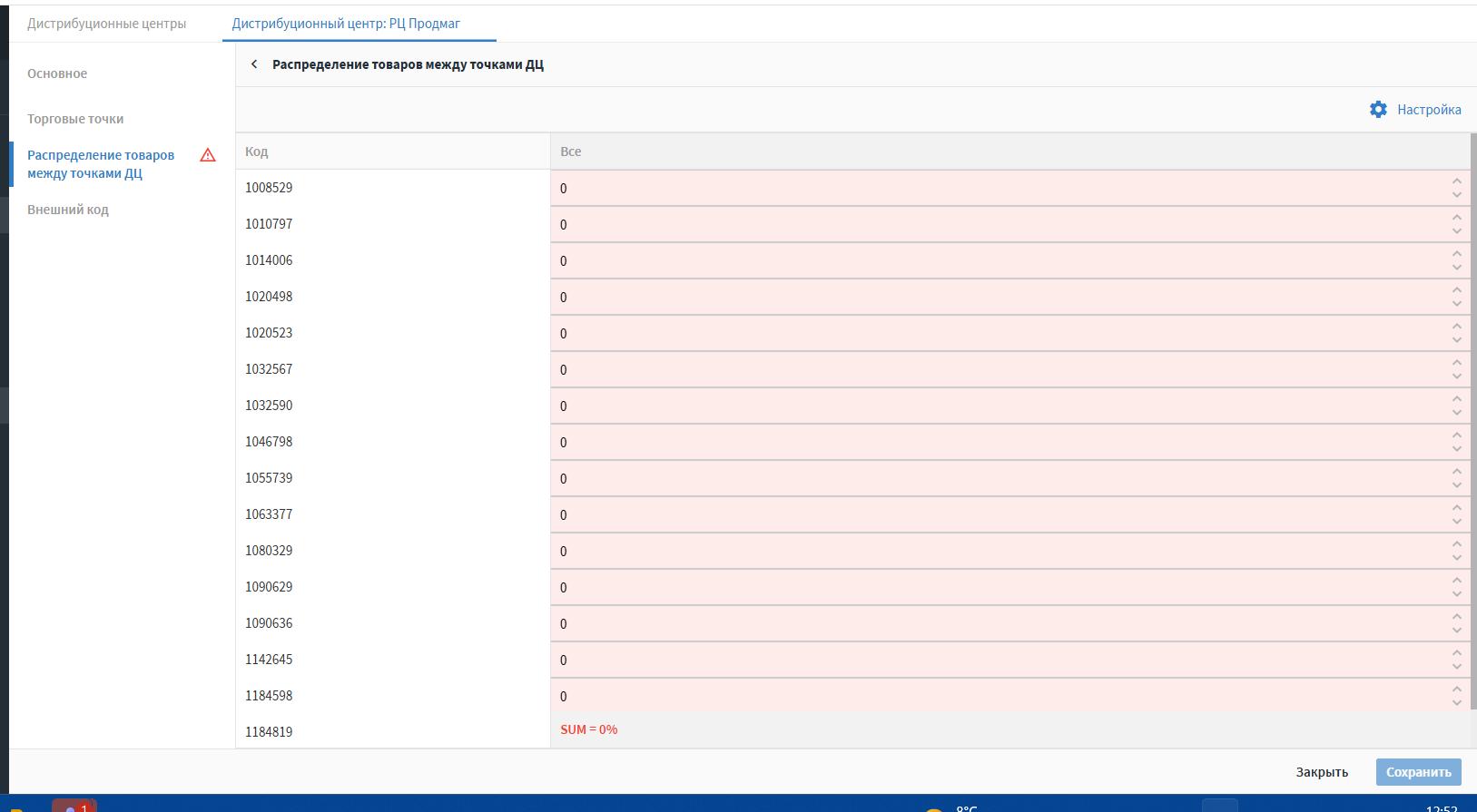Click the value field for code 1014006
The width and height of the screenshot is (1477, 812).
(x=999, y=261)
